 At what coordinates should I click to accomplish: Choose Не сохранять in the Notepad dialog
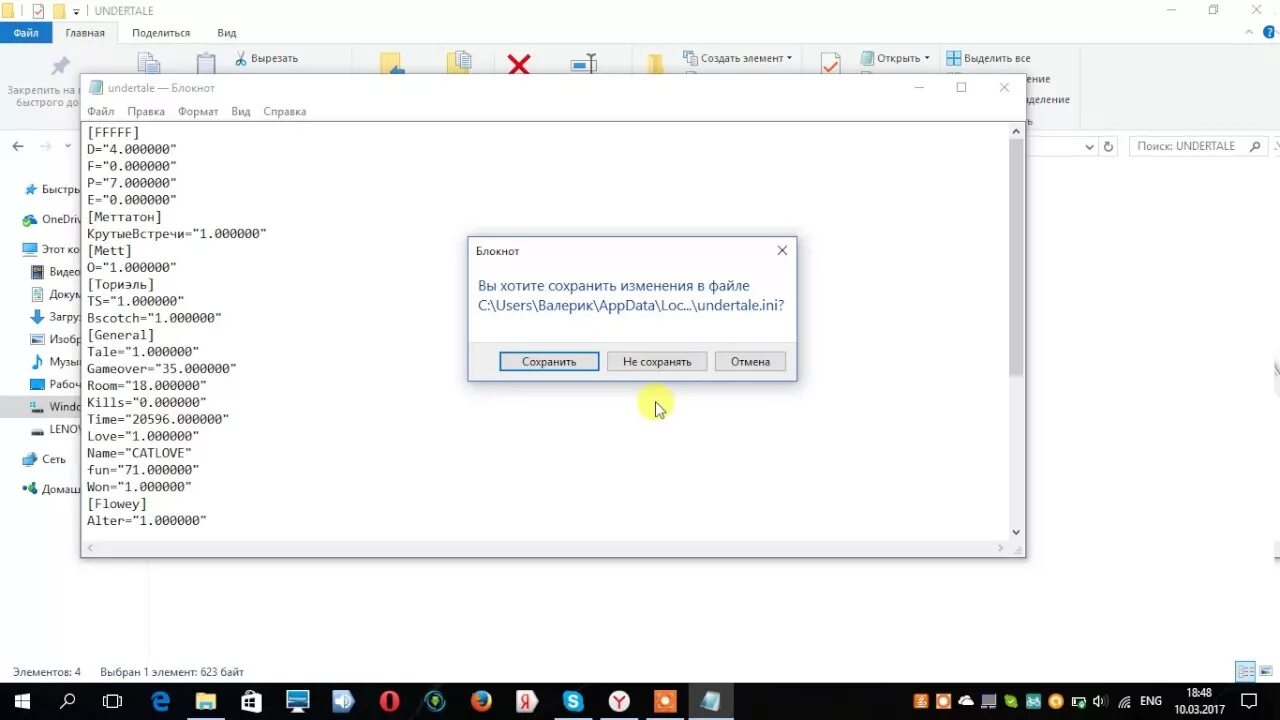[657, 361]
